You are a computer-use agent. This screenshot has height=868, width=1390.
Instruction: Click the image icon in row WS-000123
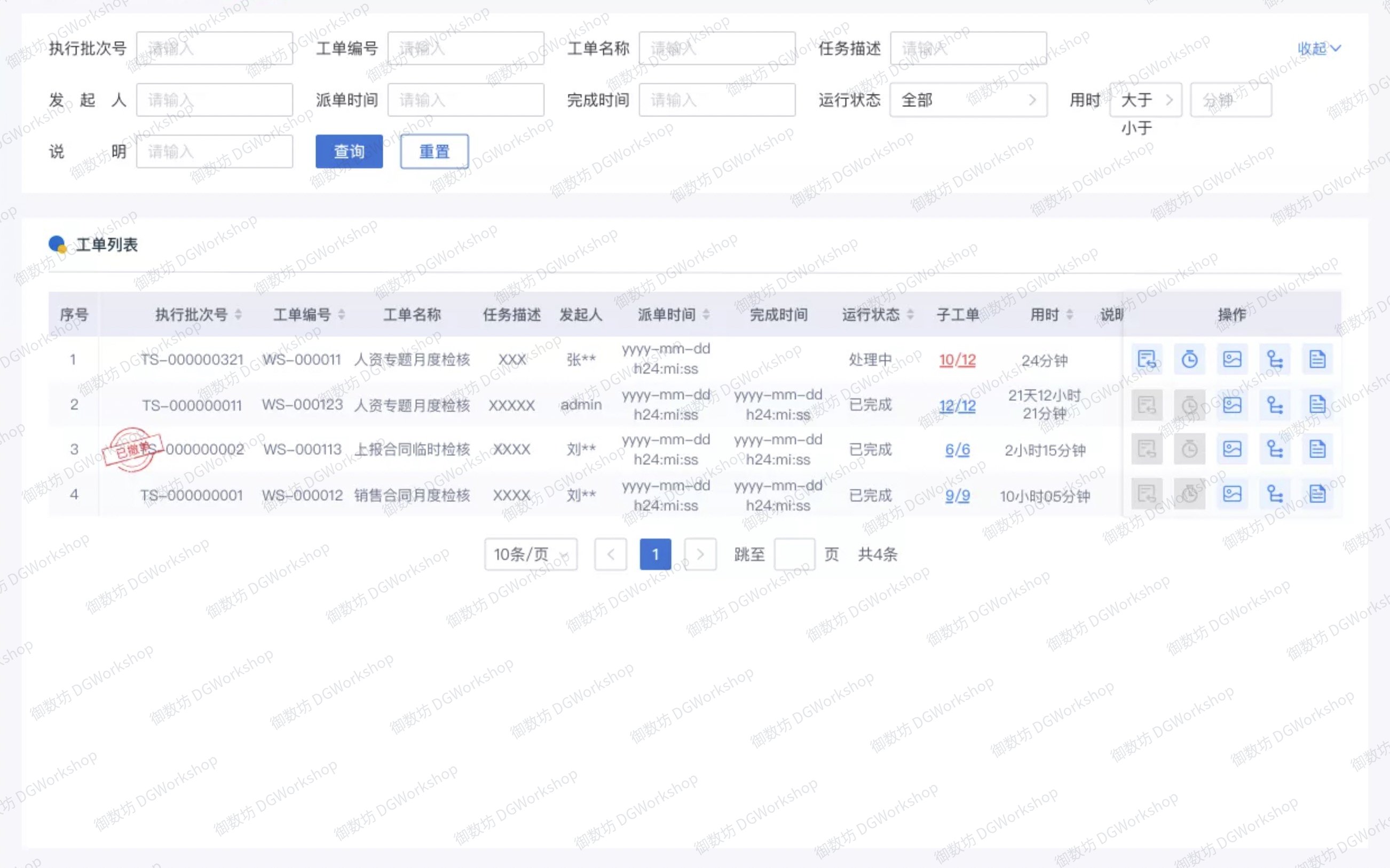1231,405
